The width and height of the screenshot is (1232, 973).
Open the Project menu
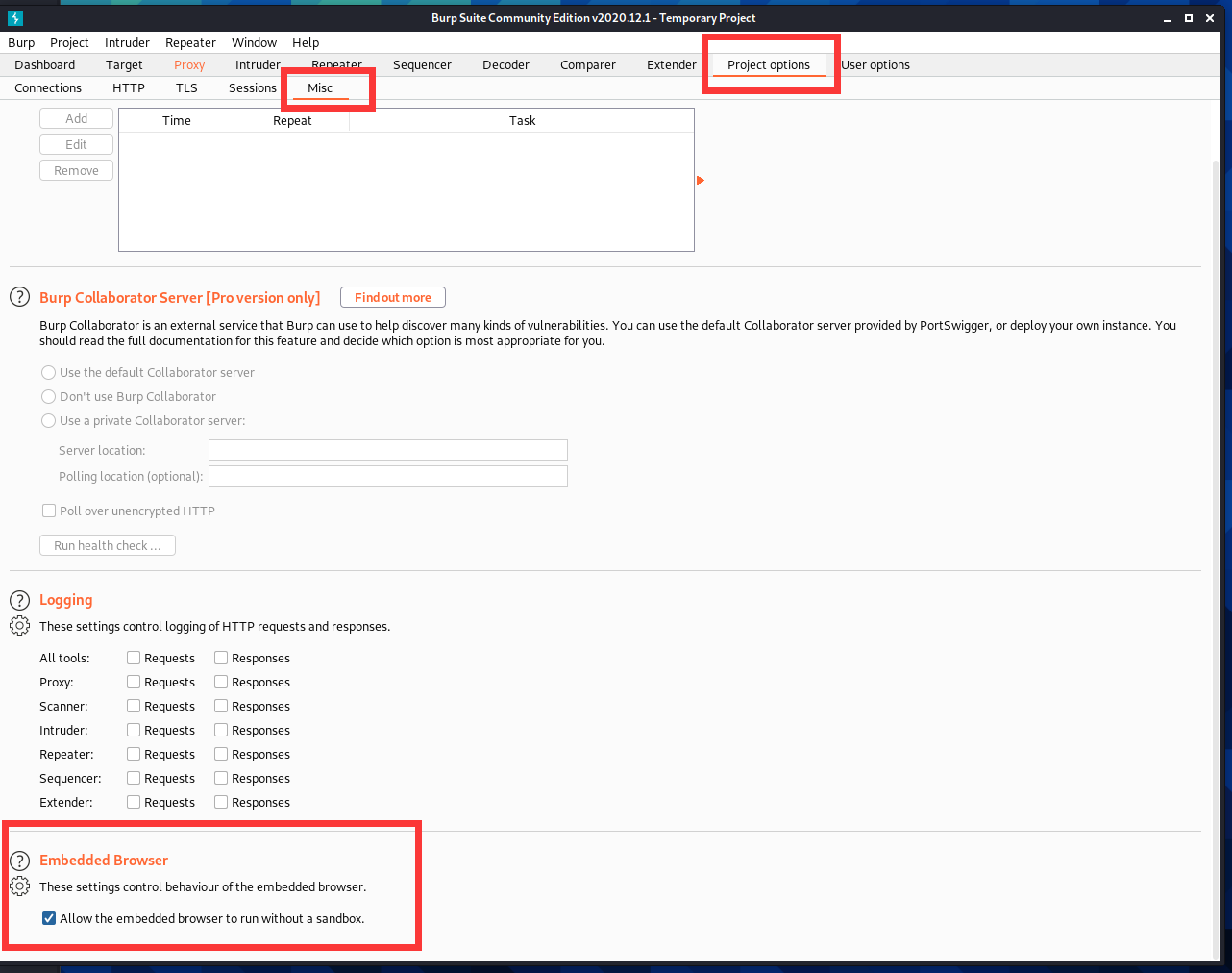69,42
